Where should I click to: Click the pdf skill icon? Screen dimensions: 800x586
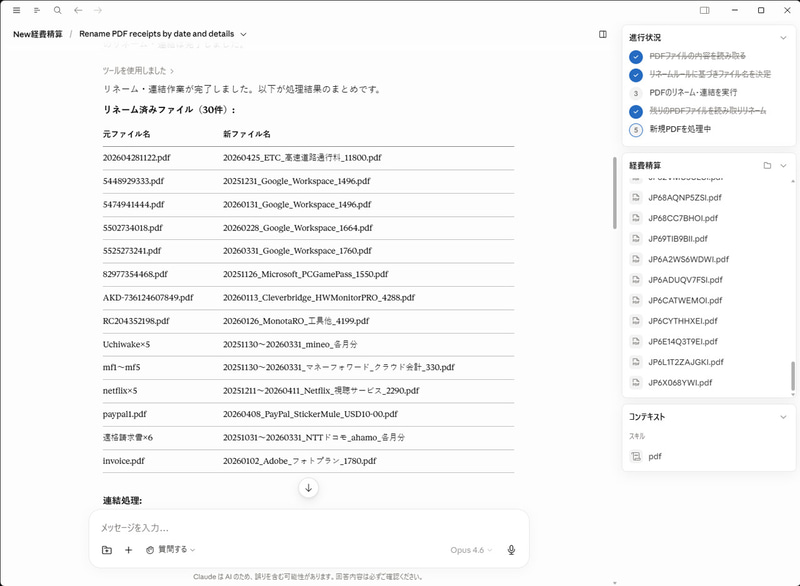[x=636, y=456]
